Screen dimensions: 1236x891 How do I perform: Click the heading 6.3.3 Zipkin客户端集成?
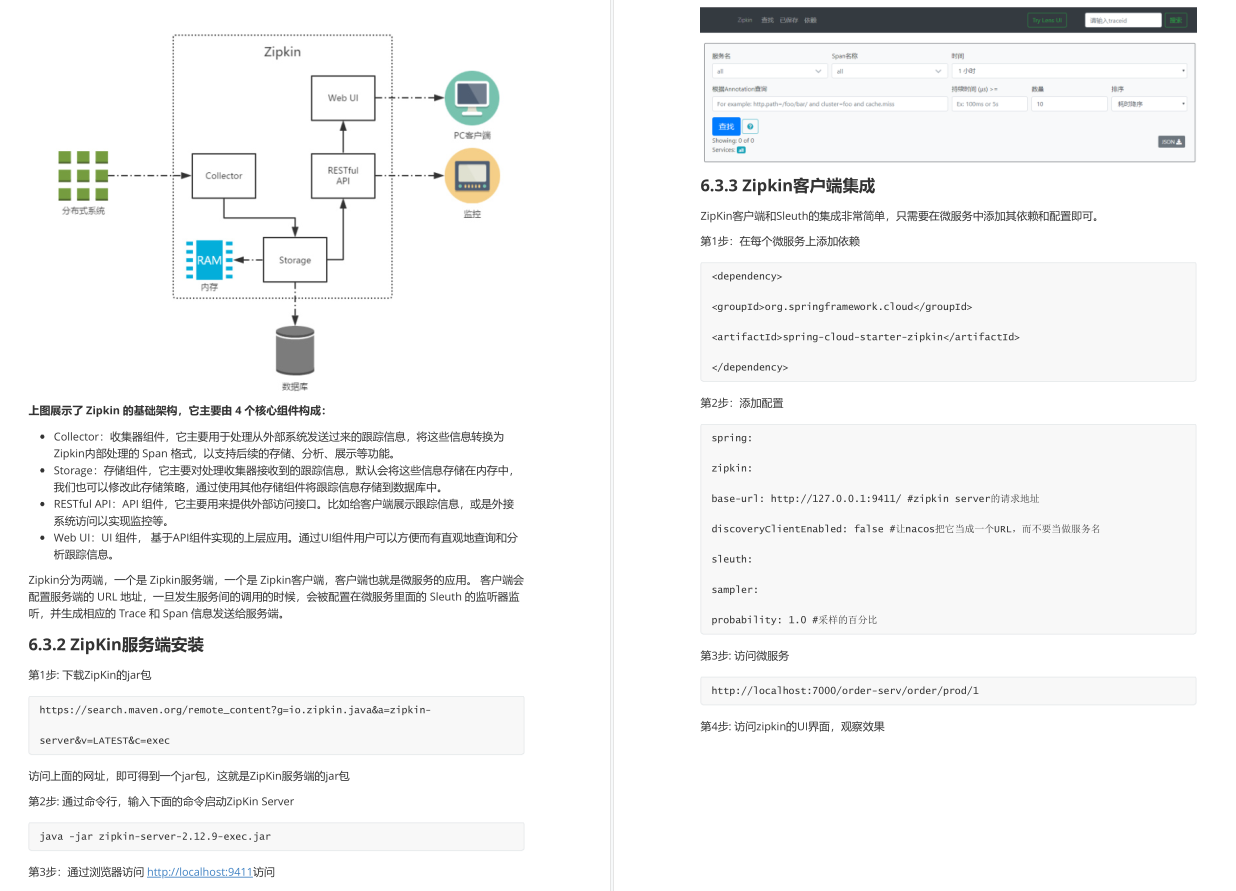pos(788,185)
